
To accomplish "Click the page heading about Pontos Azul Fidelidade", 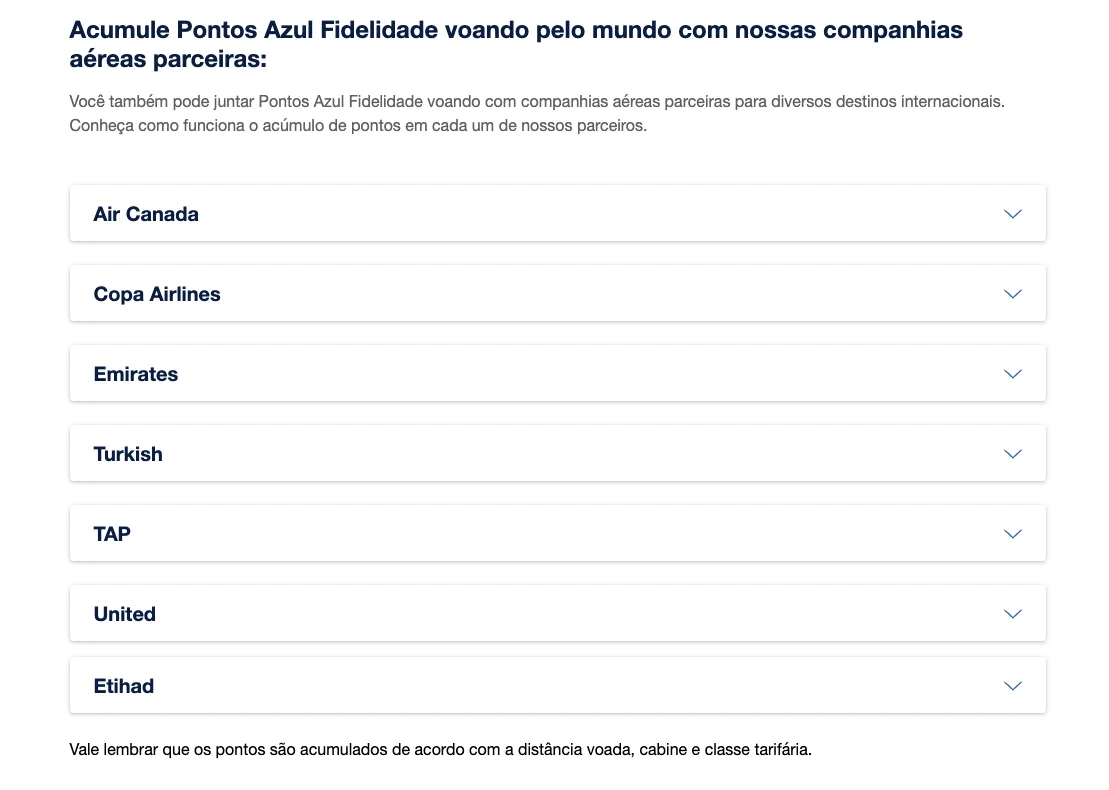I will (x=516, y=44).
